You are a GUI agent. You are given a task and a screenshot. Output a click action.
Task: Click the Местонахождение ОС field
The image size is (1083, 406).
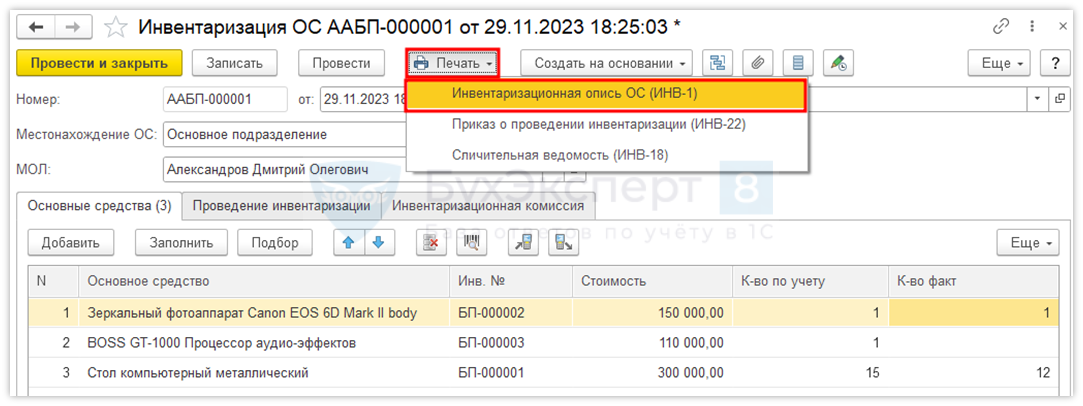tap(285, 134)
